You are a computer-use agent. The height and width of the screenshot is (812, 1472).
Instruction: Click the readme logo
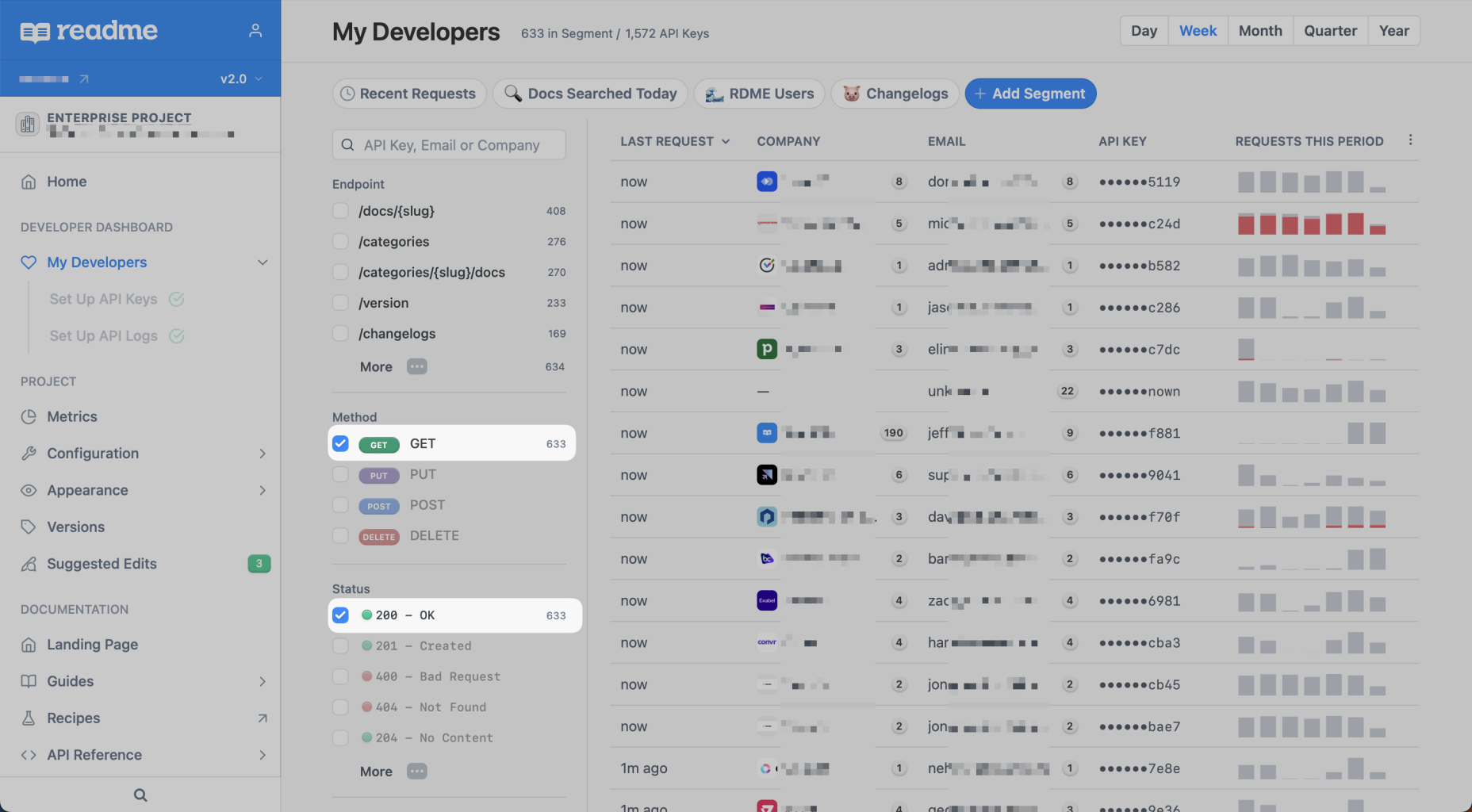pyautogui.click(x=89, y=31)
